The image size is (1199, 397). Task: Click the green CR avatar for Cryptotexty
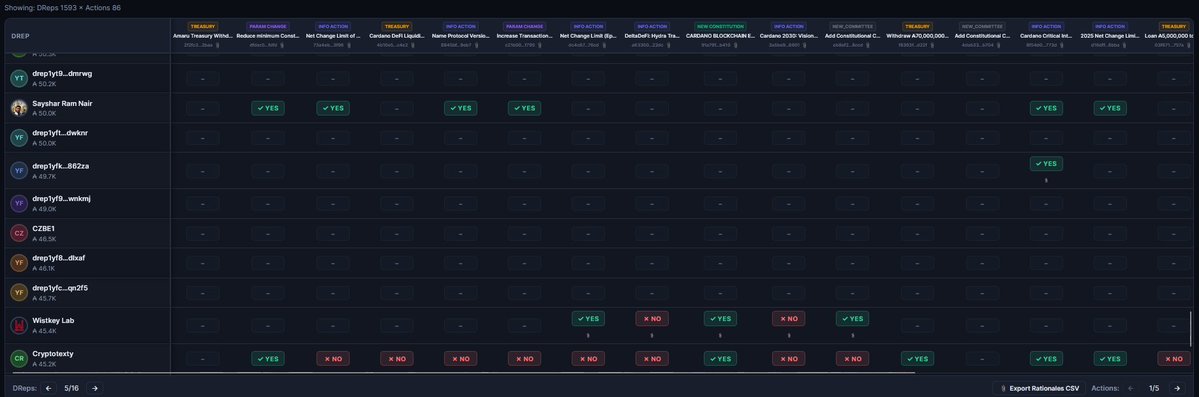(x=19, y=358)
